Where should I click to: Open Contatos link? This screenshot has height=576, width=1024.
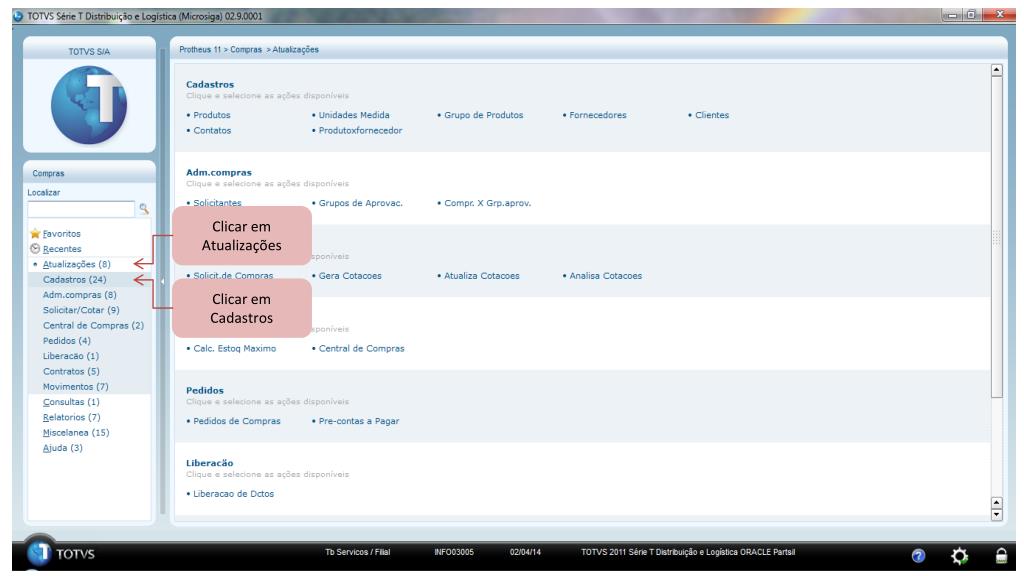(x=212, y=131)
